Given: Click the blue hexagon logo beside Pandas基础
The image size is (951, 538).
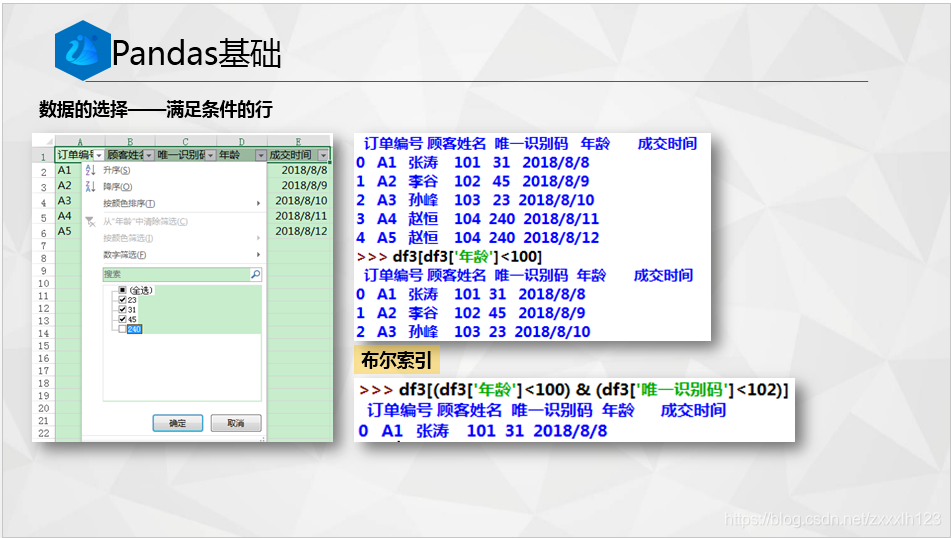Looking at the screenshot, I should (83, 51).
